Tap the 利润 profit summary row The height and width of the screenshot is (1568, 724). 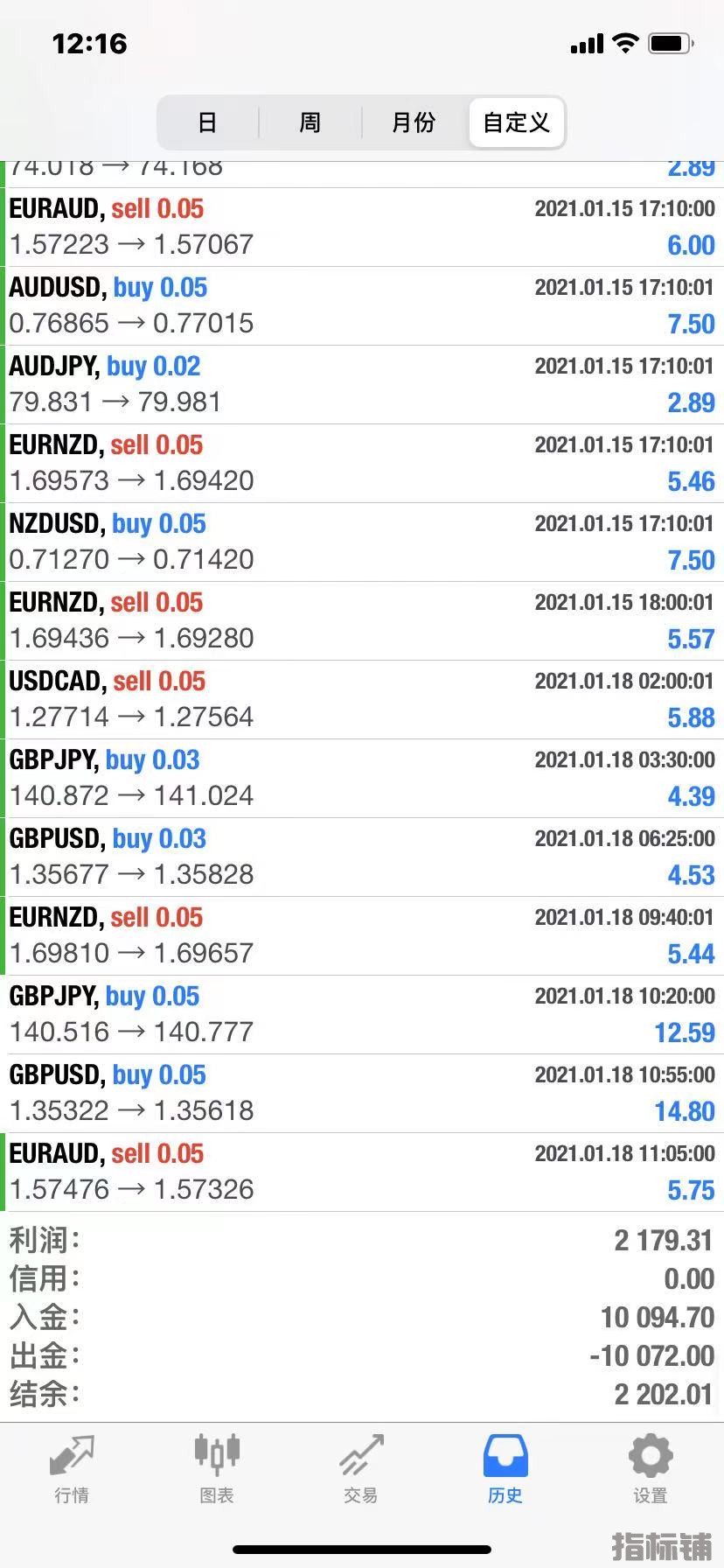point(362,1240)
